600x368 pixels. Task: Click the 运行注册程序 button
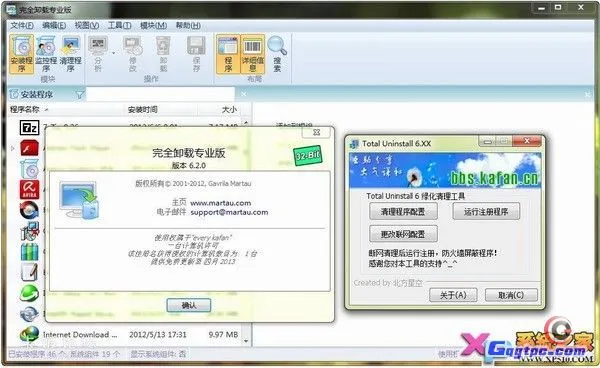coord(486,212)
